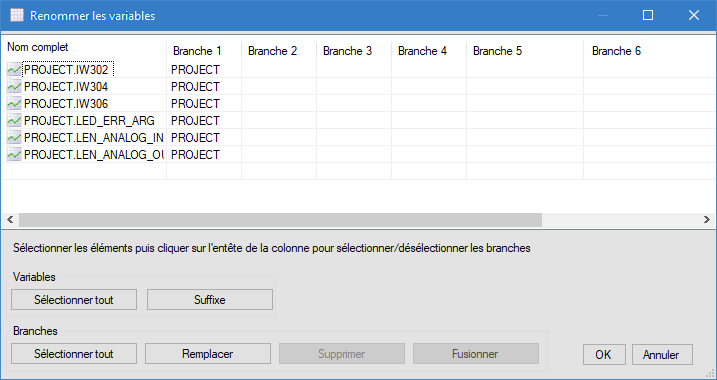Image resolution: width=717 pixels, height=380 pixels.
Task: Click the chart icon beside PROJECT.LED_ERR_ARG
Action: tap(14, 121)
